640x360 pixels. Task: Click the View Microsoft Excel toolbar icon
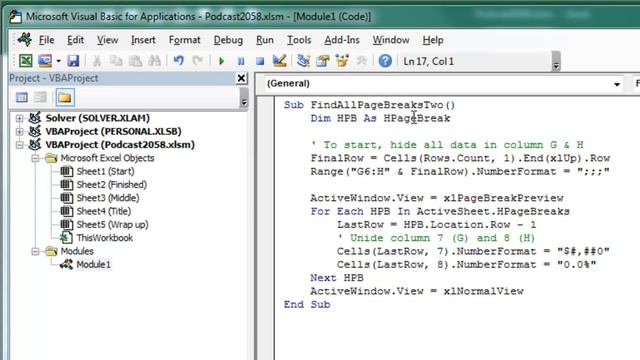coord(26,61)
